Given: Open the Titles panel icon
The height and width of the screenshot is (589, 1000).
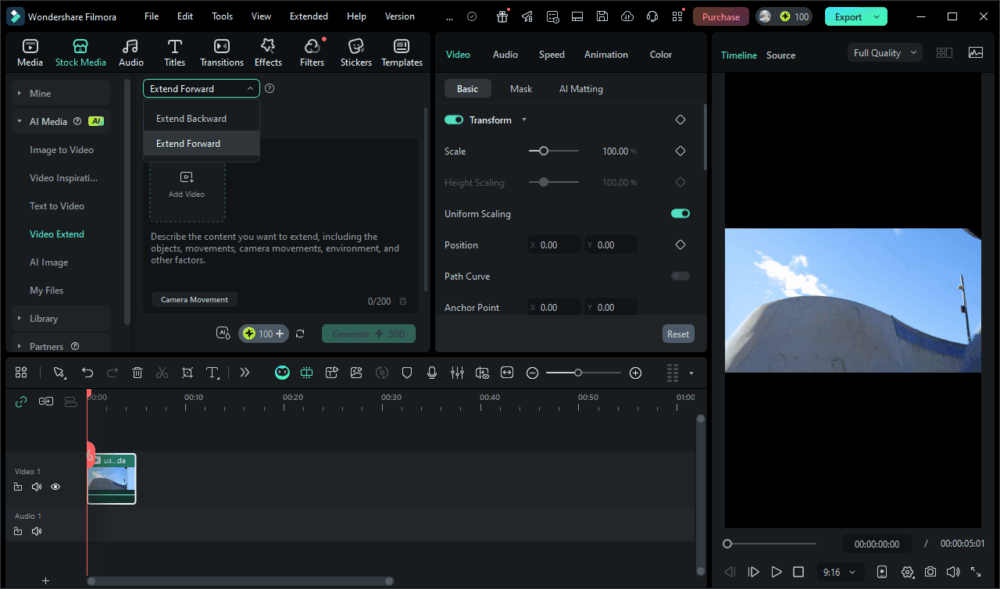Looking at the screenshot, I should [175, 53].
